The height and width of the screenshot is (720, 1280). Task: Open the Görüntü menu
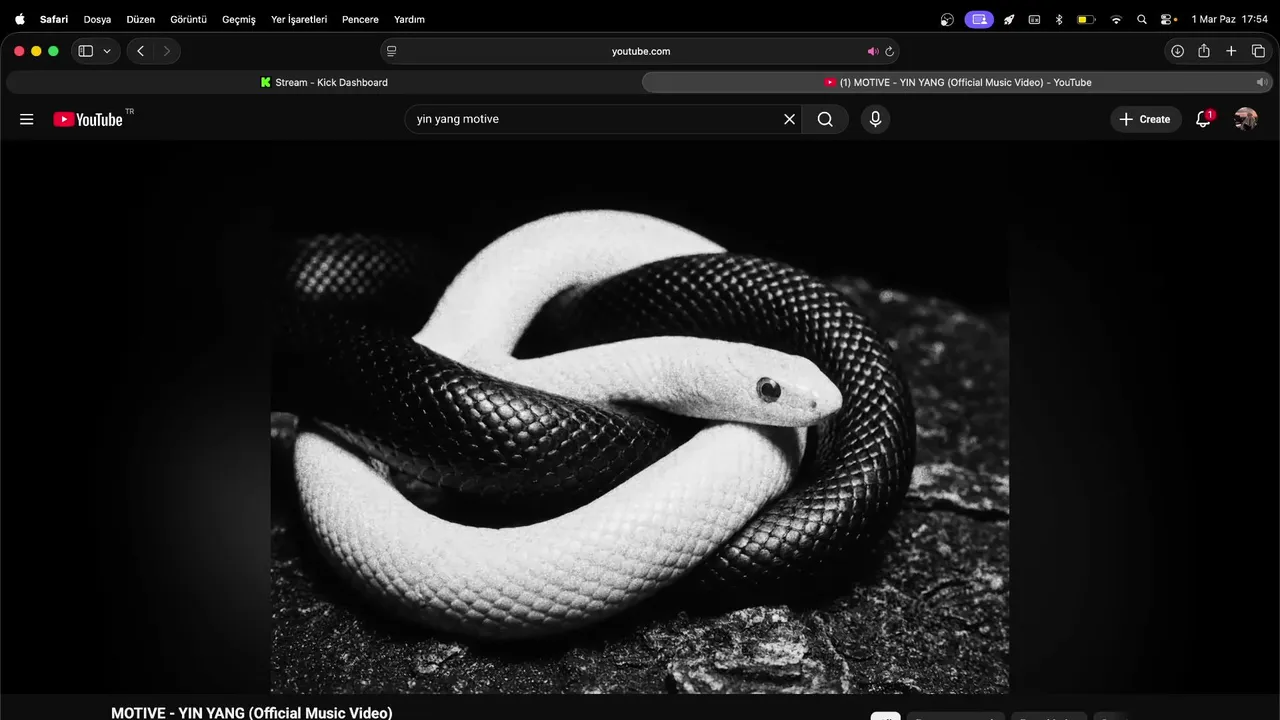(x=189, y=19)
